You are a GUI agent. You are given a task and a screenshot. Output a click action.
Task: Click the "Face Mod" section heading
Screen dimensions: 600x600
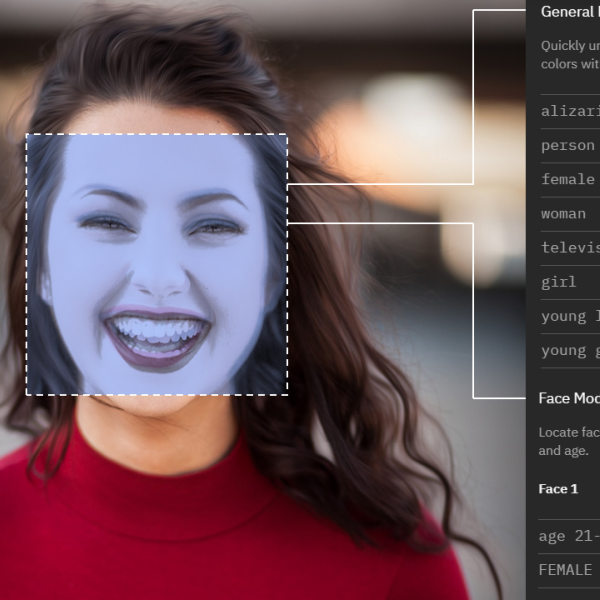569,398
